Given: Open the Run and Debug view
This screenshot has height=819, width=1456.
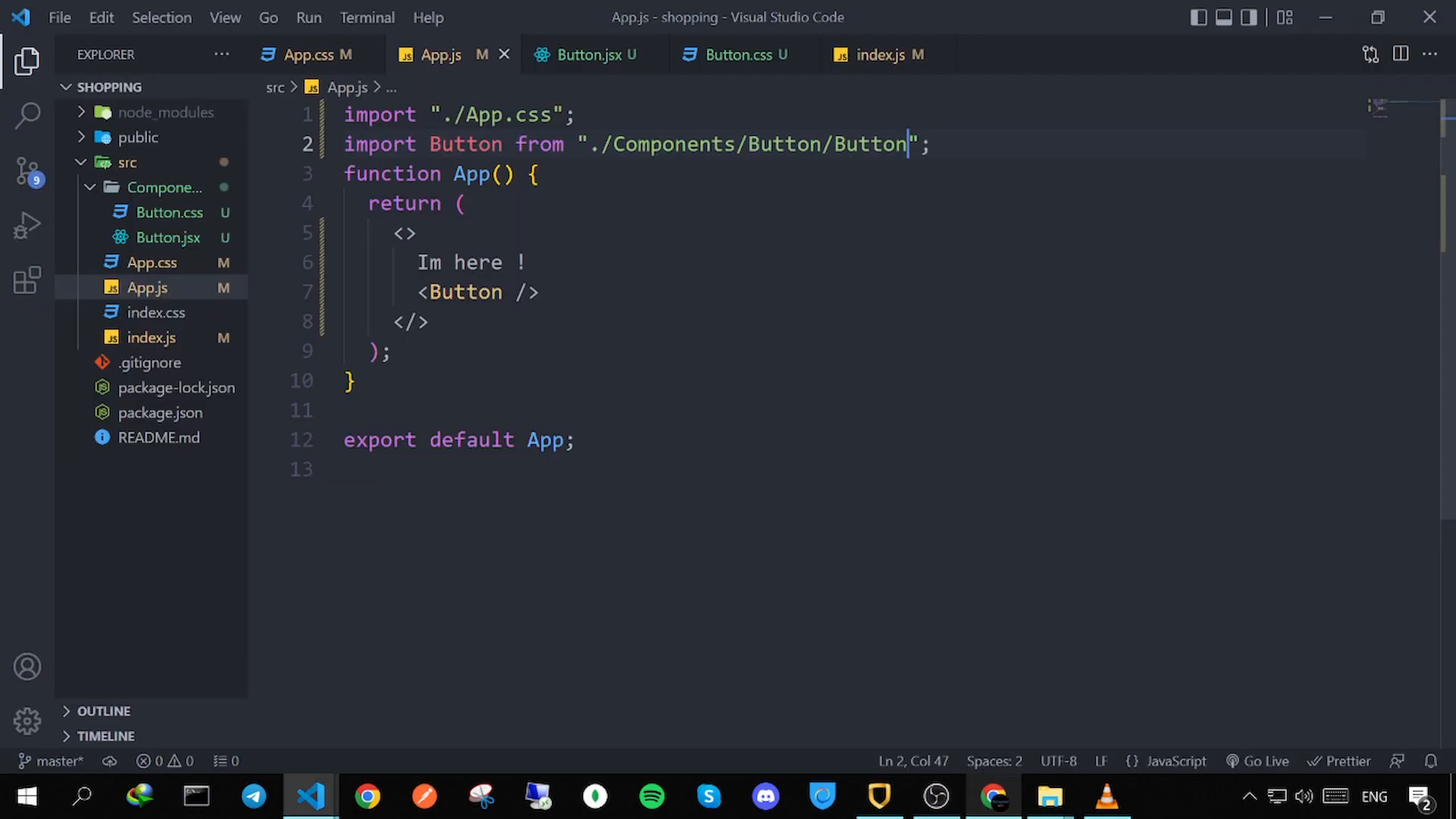Looking at the screenshot, I should tap(27, 225).
